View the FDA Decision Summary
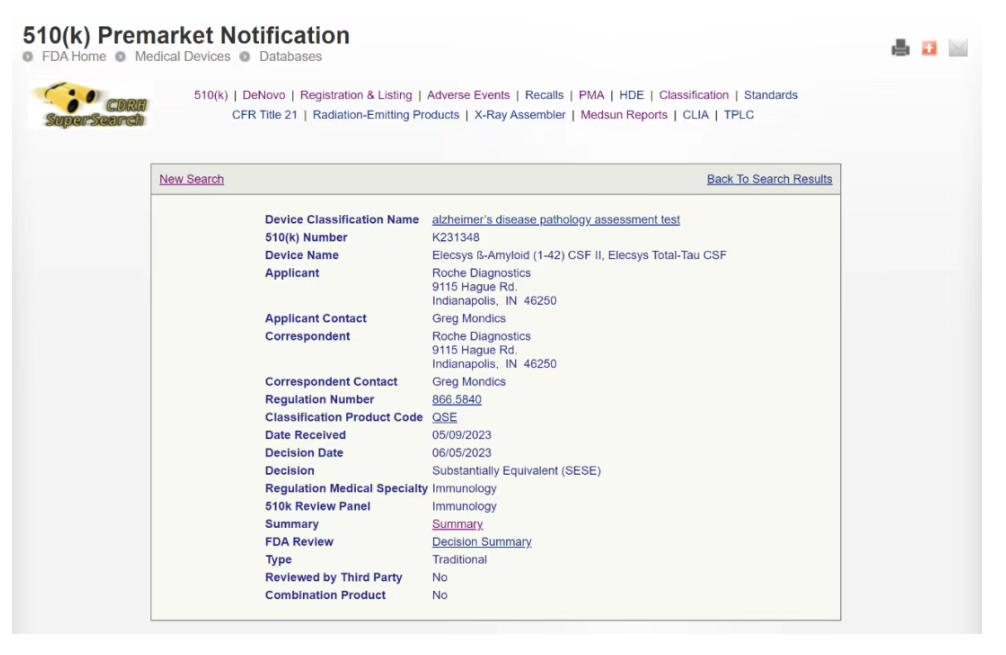Image resolution: width=1006 pixels, height=655 pixels. pos(481,542)
